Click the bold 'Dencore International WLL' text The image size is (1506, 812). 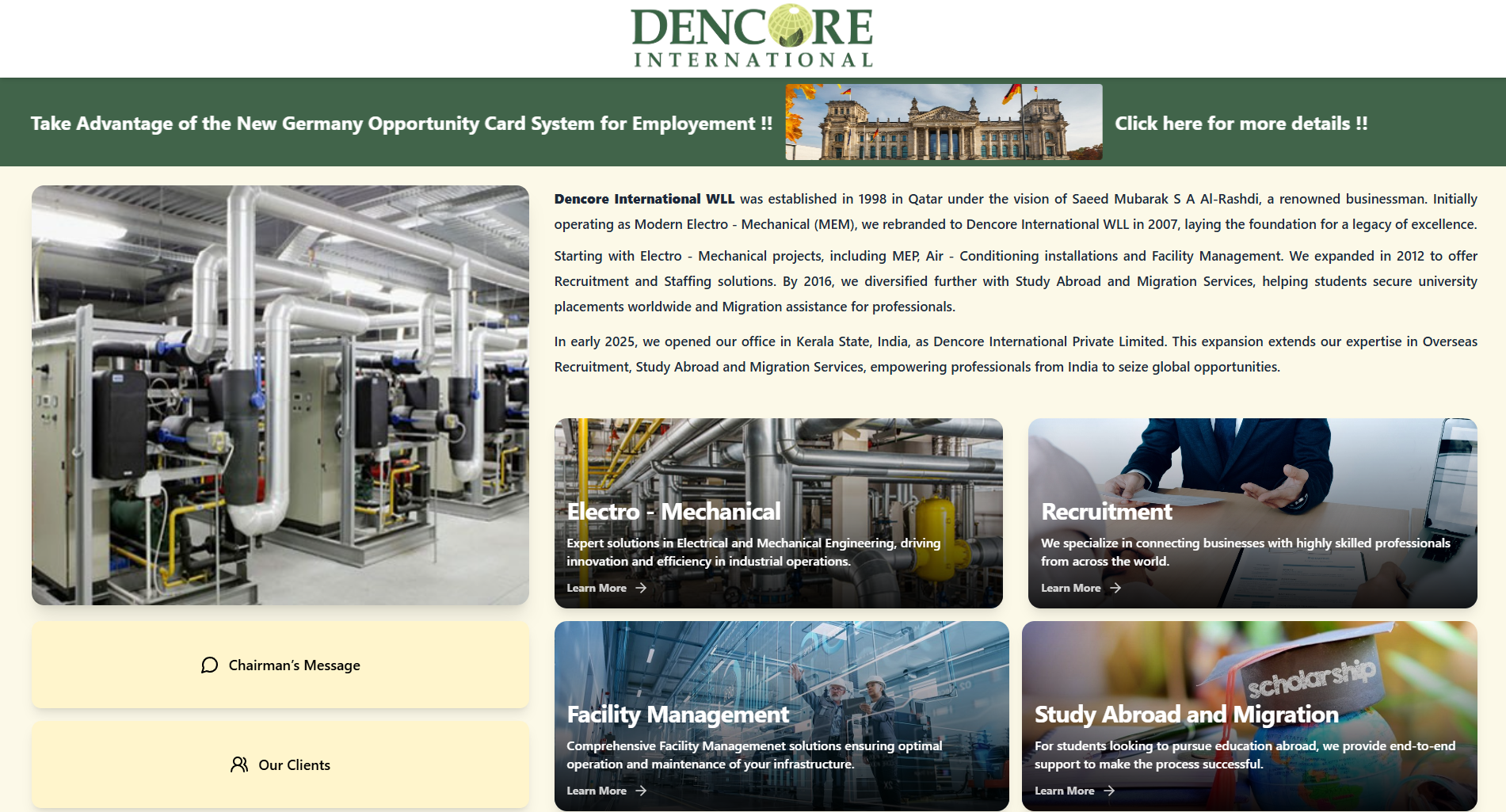pos(645,199)
